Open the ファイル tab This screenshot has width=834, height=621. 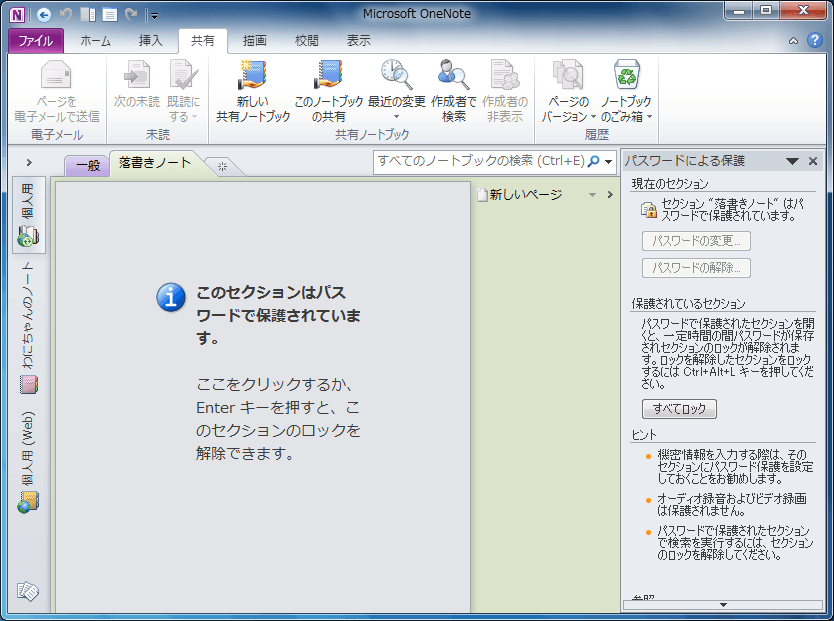[x=36, y=41]
